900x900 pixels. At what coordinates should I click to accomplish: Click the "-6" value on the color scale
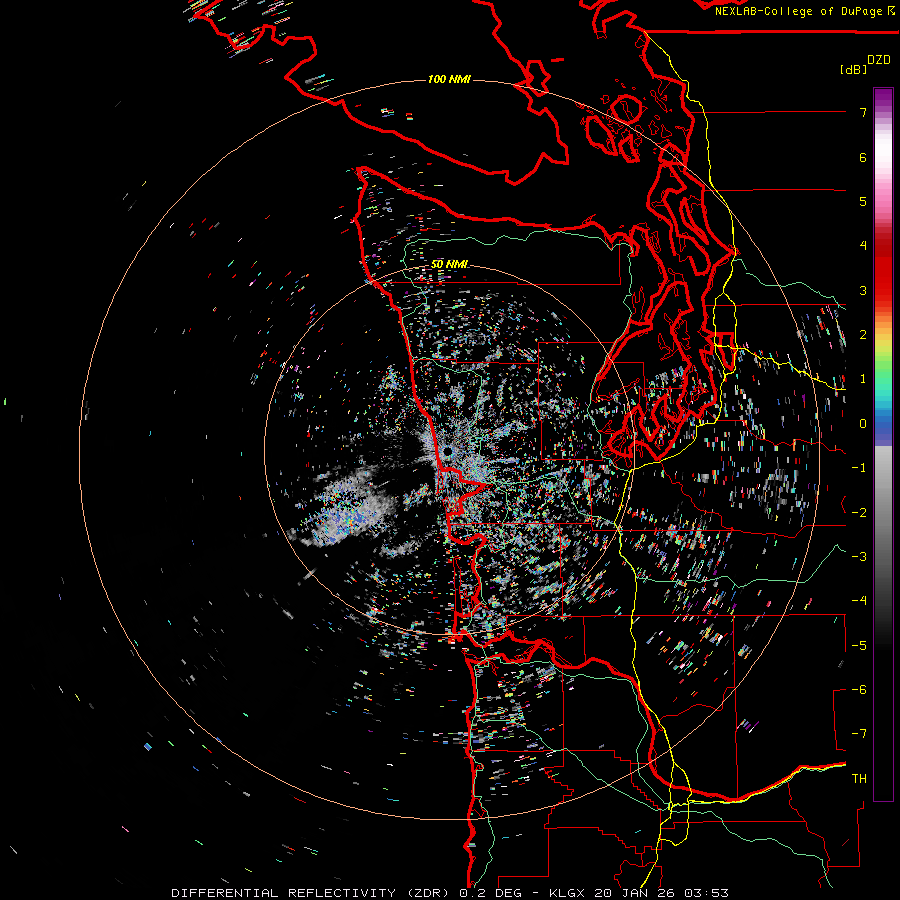coord(859,690)
